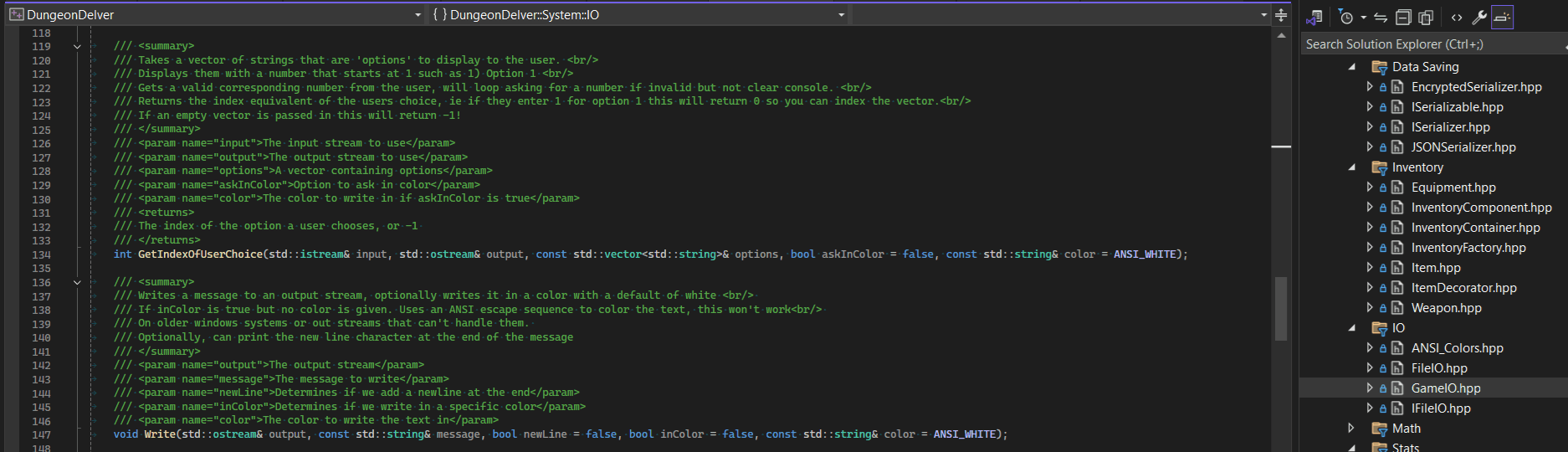Open the Pending Changes Filter clock icon

point(1346,17)
